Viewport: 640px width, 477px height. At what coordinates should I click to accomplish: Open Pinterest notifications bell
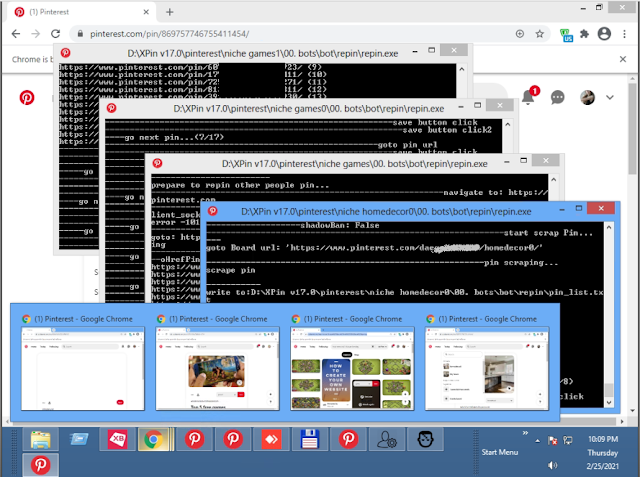(528, 97)
